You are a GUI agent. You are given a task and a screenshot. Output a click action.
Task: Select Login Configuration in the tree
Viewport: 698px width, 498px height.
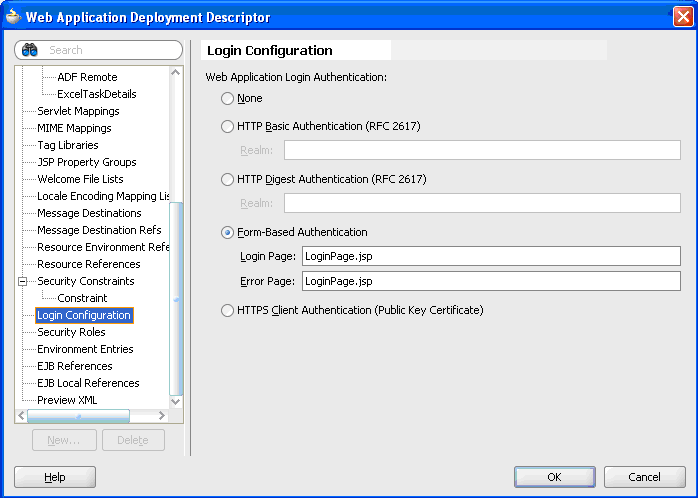pyautogui.click(x=84, y=315)
